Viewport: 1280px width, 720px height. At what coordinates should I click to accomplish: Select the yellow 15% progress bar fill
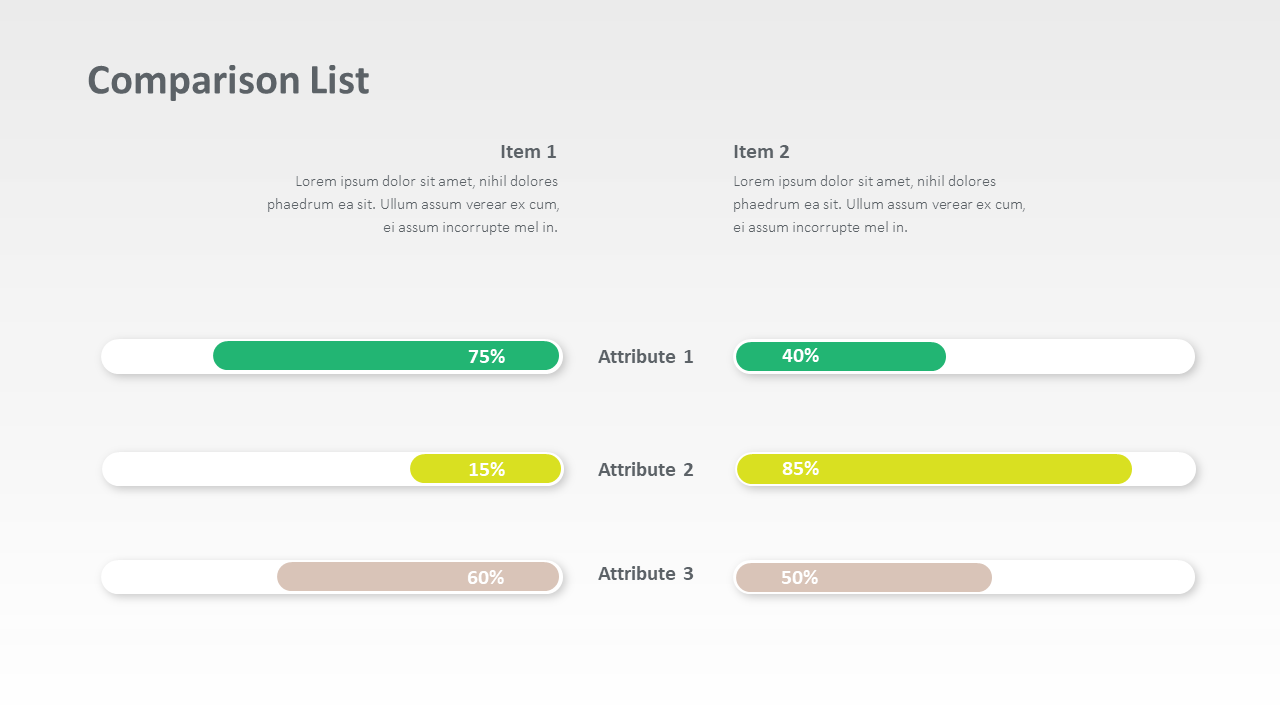[485, 469]
